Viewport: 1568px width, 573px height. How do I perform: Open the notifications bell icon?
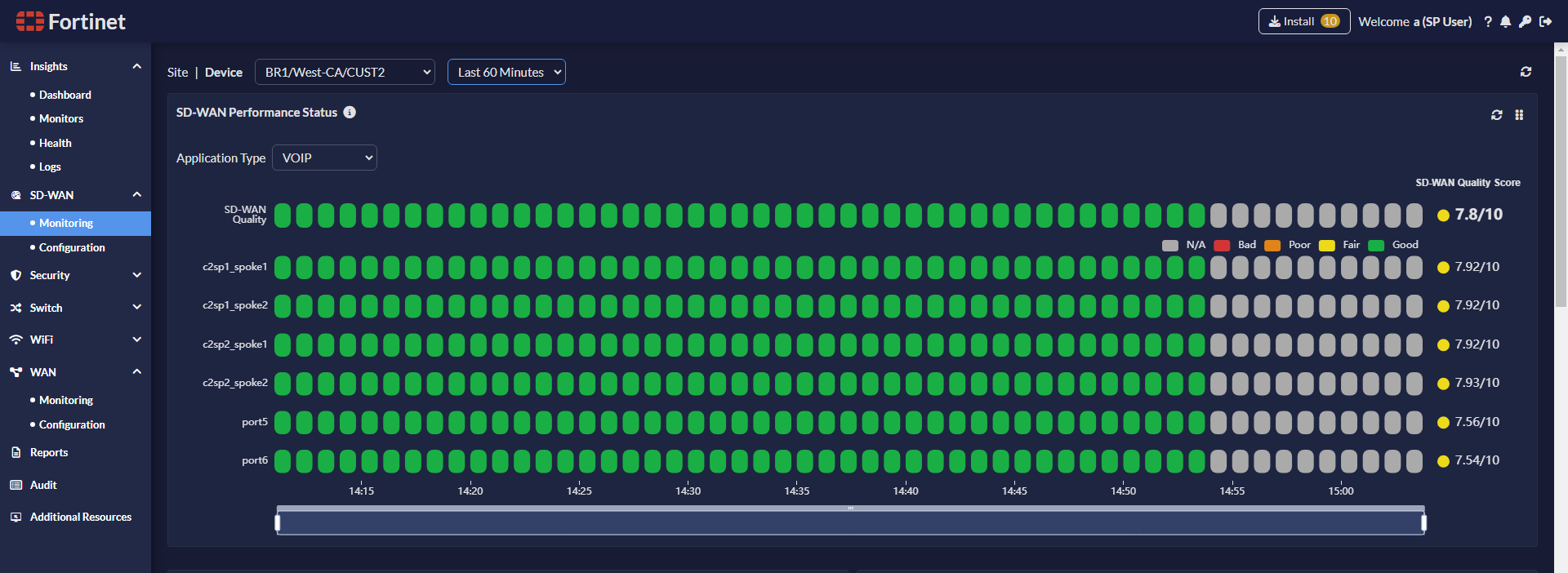point(1506,22)
